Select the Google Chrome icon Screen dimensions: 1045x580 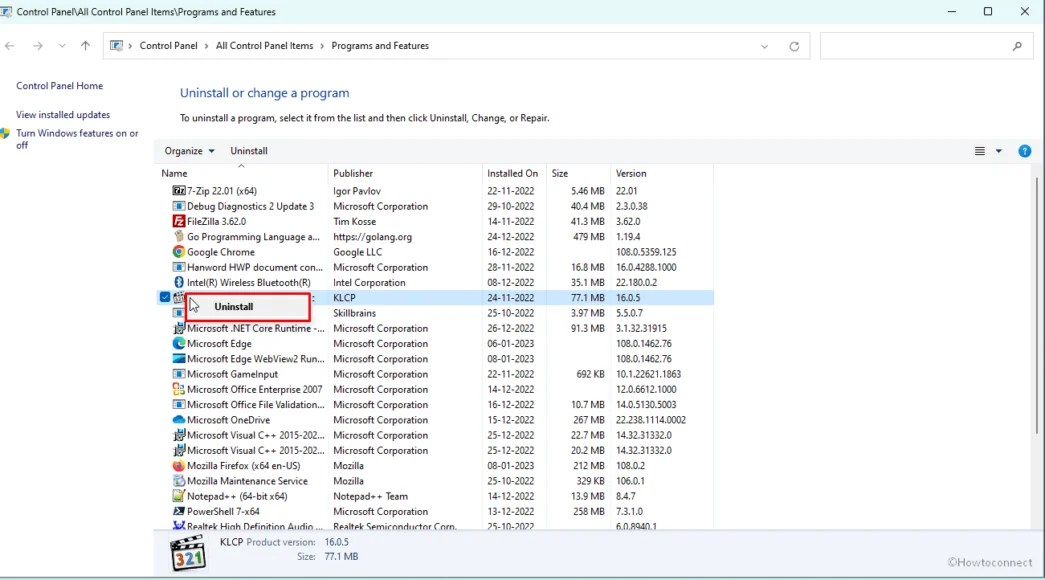(x=180, y=252)
